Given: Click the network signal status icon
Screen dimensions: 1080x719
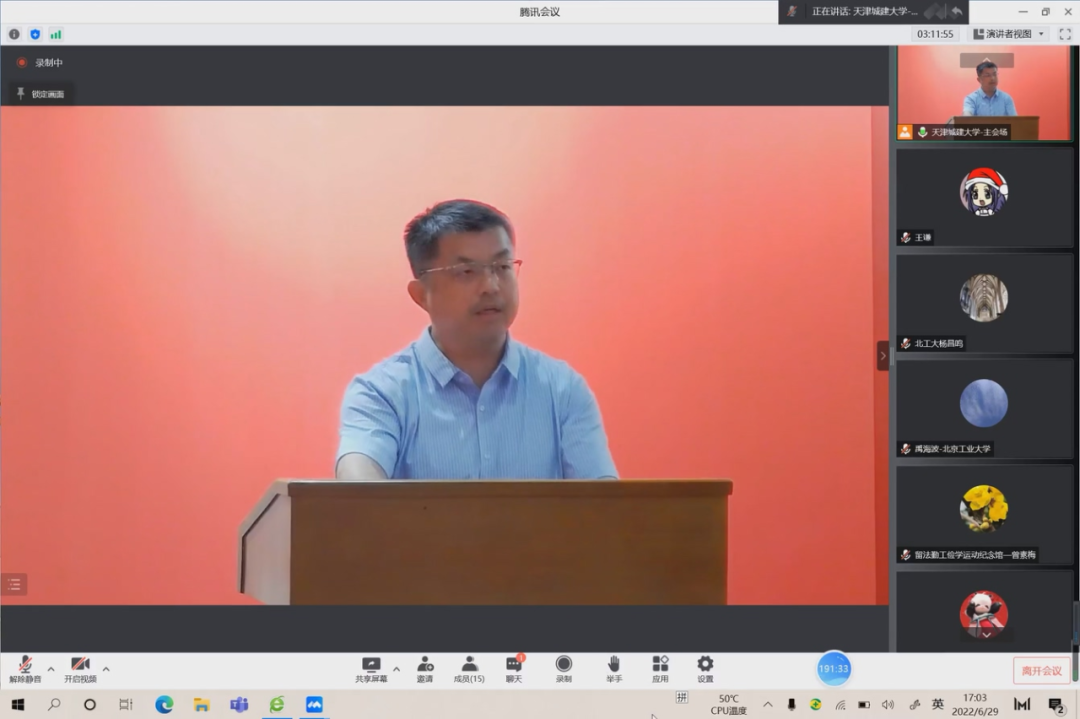Looking at the screenshot, I should pyautogui.click(x=56, y=34).
